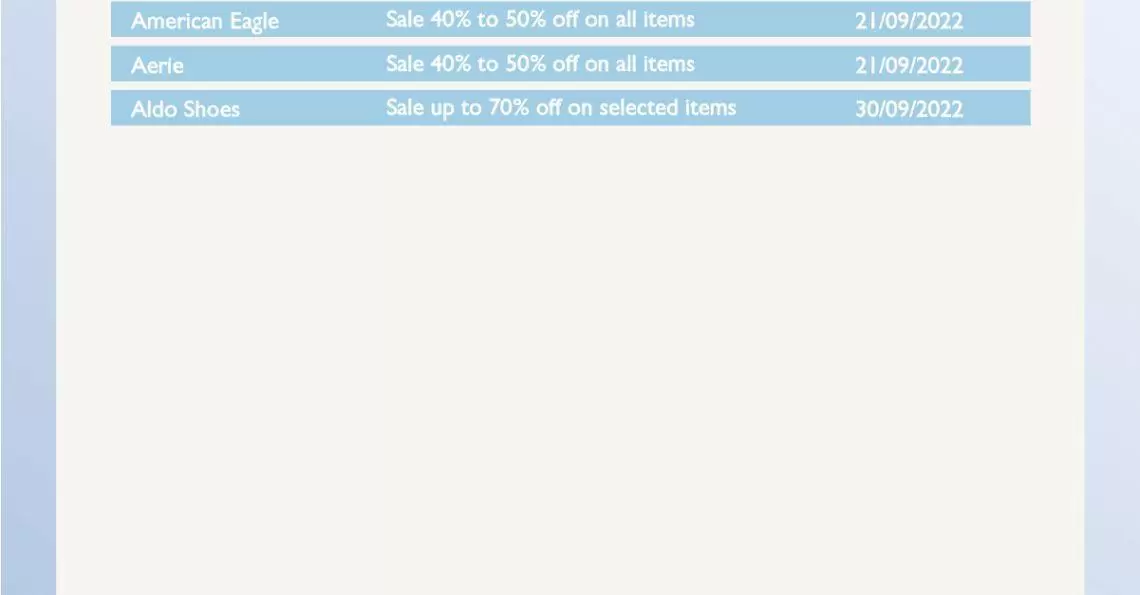The image size is (1140, 595).
Task: Select the American Eagle sale description text
Action: pos(540,20)
